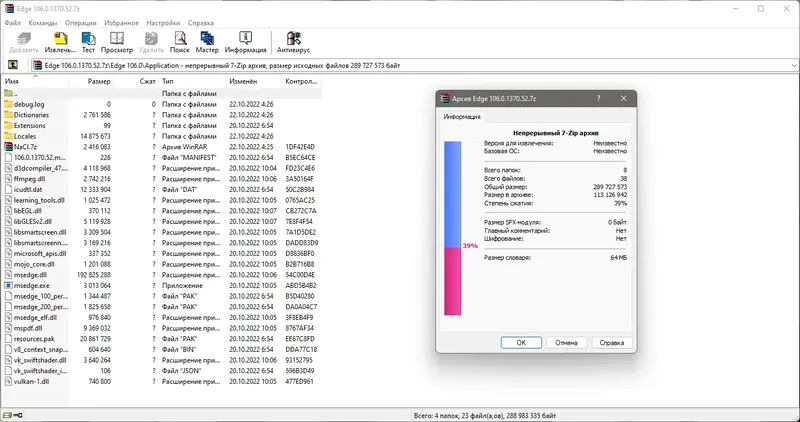Image resolution: width=800 pixels, height=422 pixels.
Task: Sort list by Тип column header
Action: tap(192, 81)
